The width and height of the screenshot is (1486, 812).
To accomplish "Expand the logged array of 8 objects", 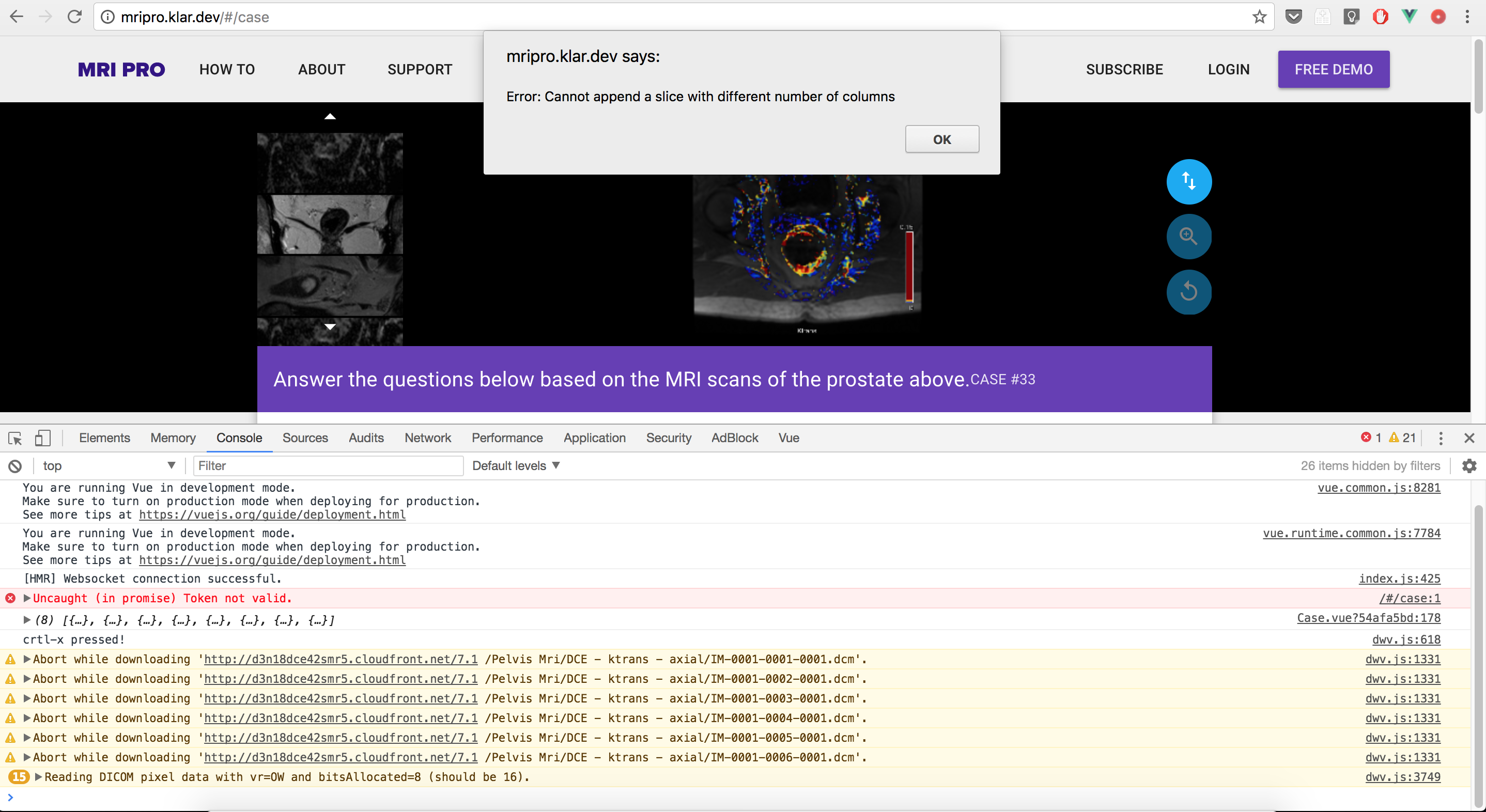I will [x=26, y=620].
